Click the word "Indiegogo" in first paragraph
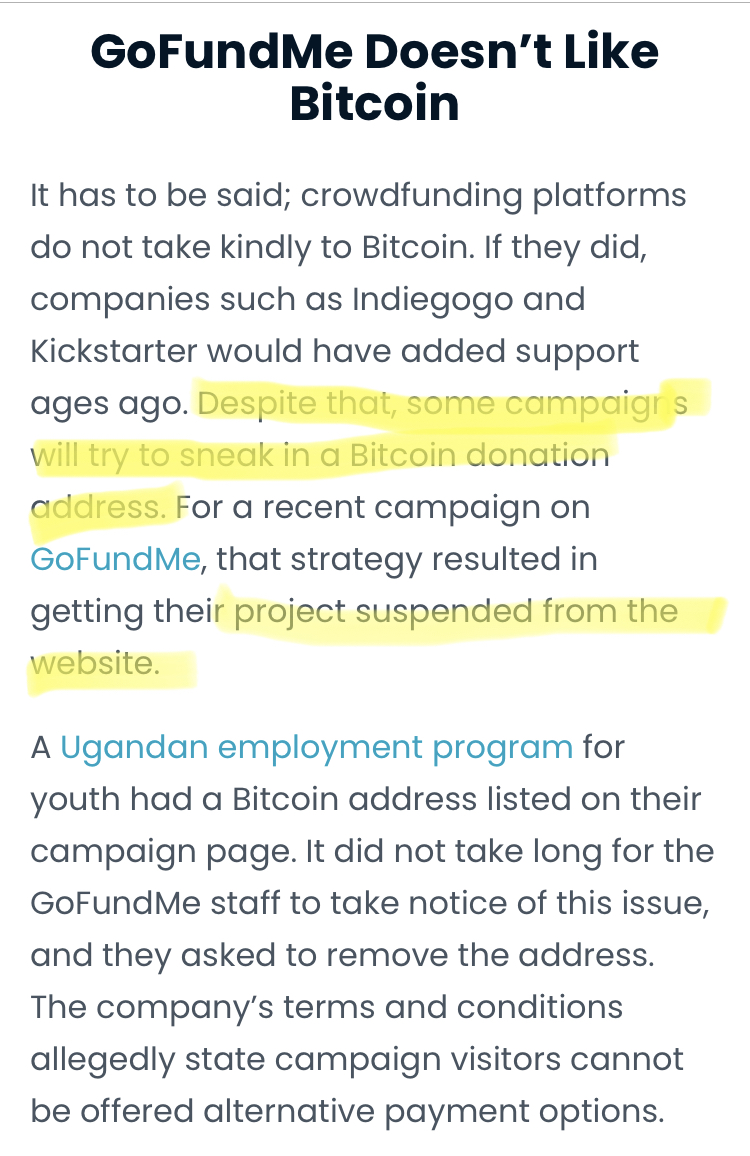Screen dimensions: 750x1156 coord(432,300)
